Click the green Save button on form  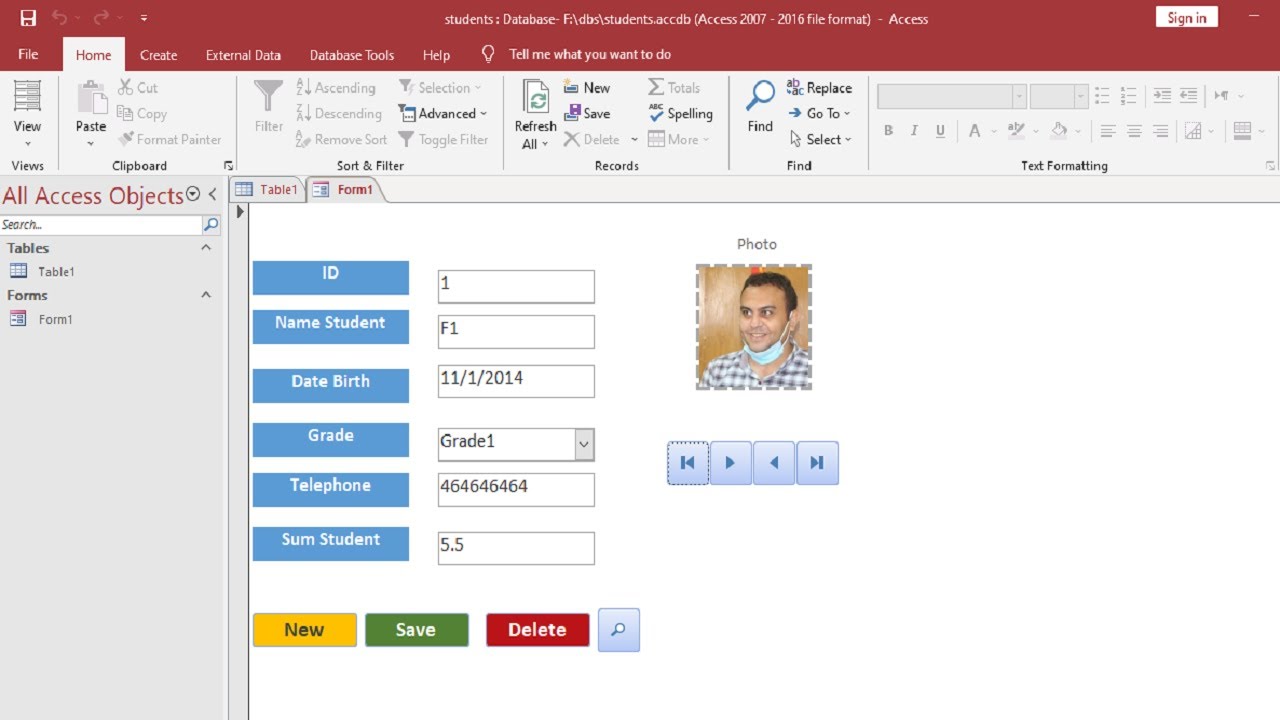tap(416, 630)
